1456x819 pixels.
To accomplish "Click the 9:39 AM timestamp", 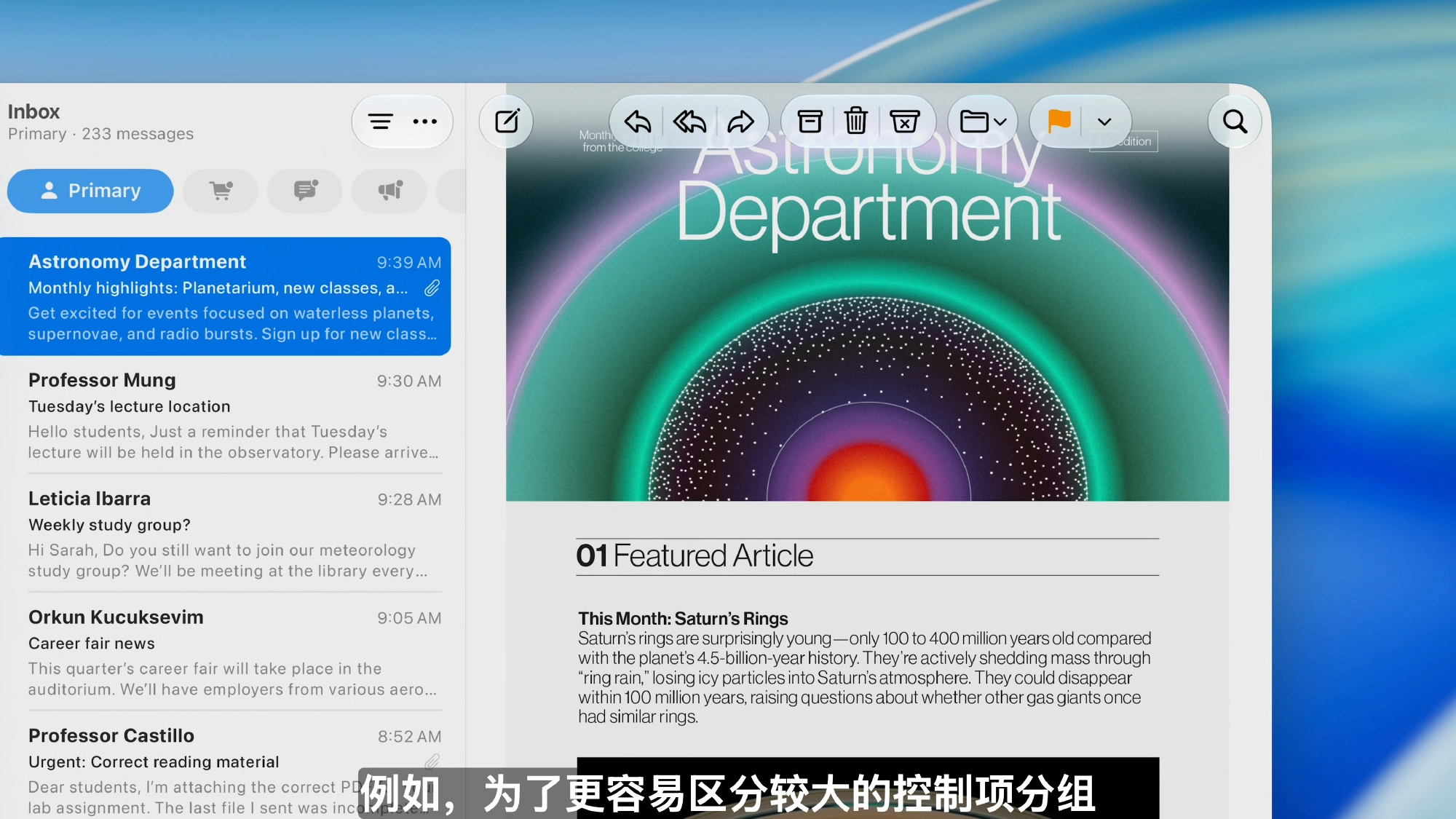I will [x=409, y=262].
